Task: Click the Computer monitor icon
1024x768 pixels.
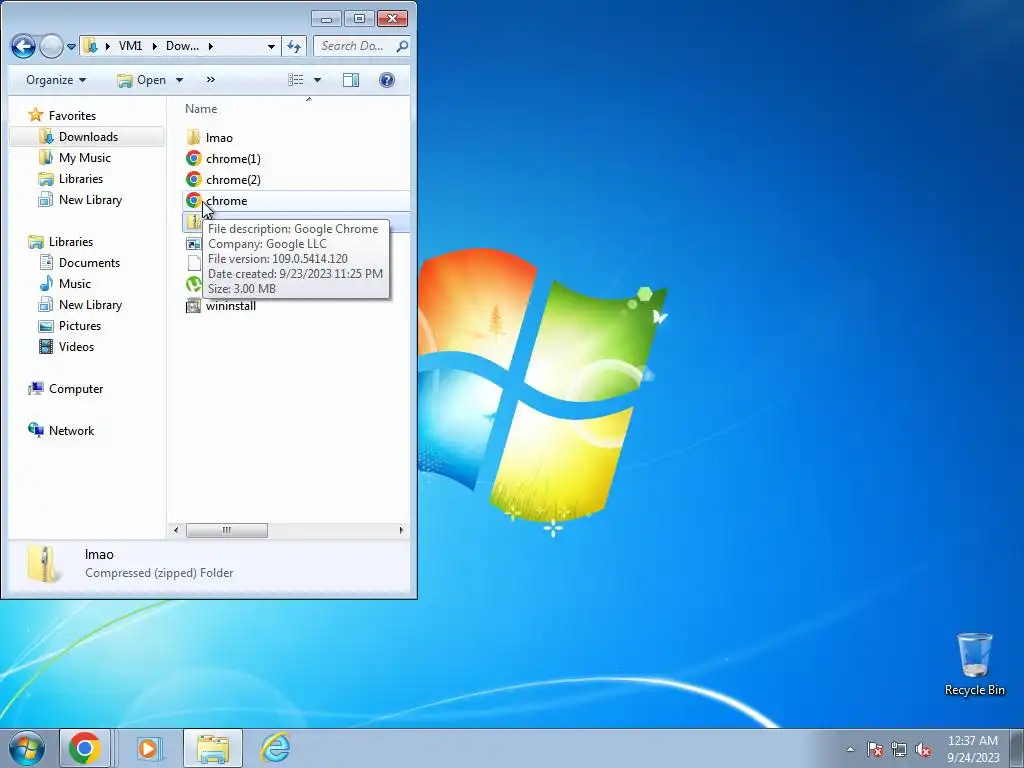Action: click(x=35, y=389)
